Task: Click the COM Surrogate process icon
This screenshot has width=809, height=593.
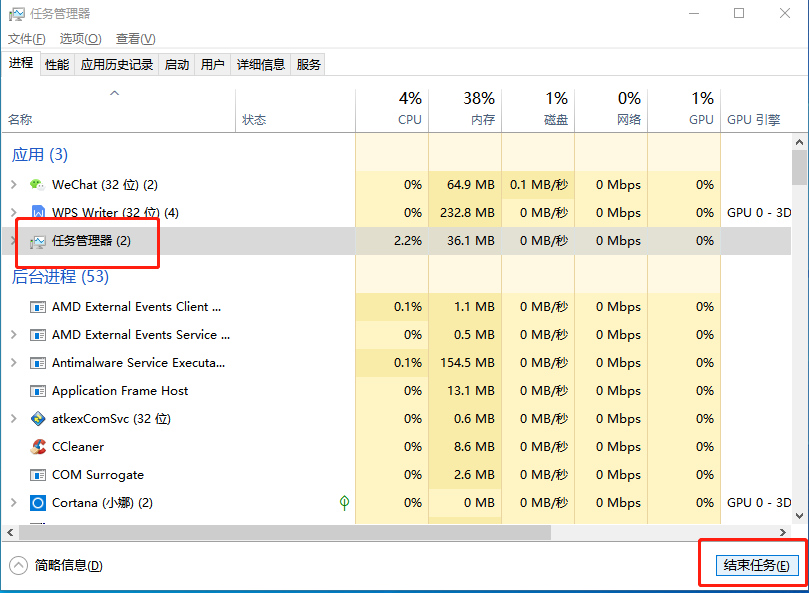Action: pos(38,475)
